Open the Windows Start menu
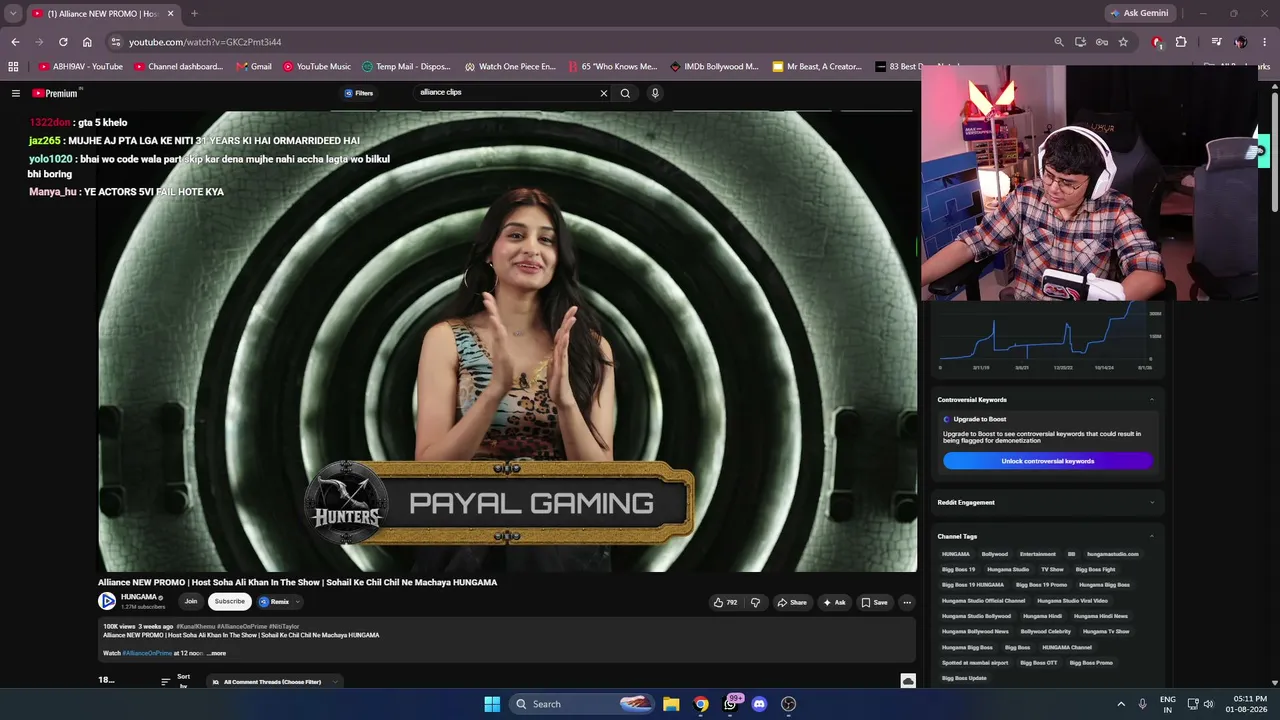 (492, 704)
